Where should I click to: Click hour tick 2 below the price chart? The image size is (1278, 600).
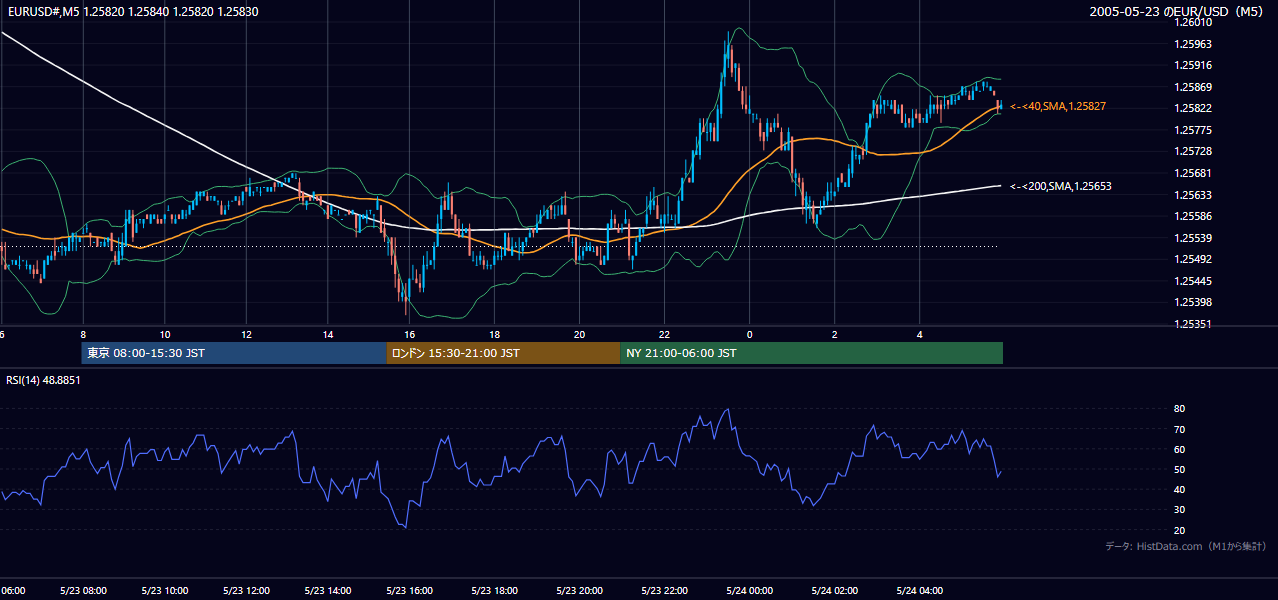[834, 334]
